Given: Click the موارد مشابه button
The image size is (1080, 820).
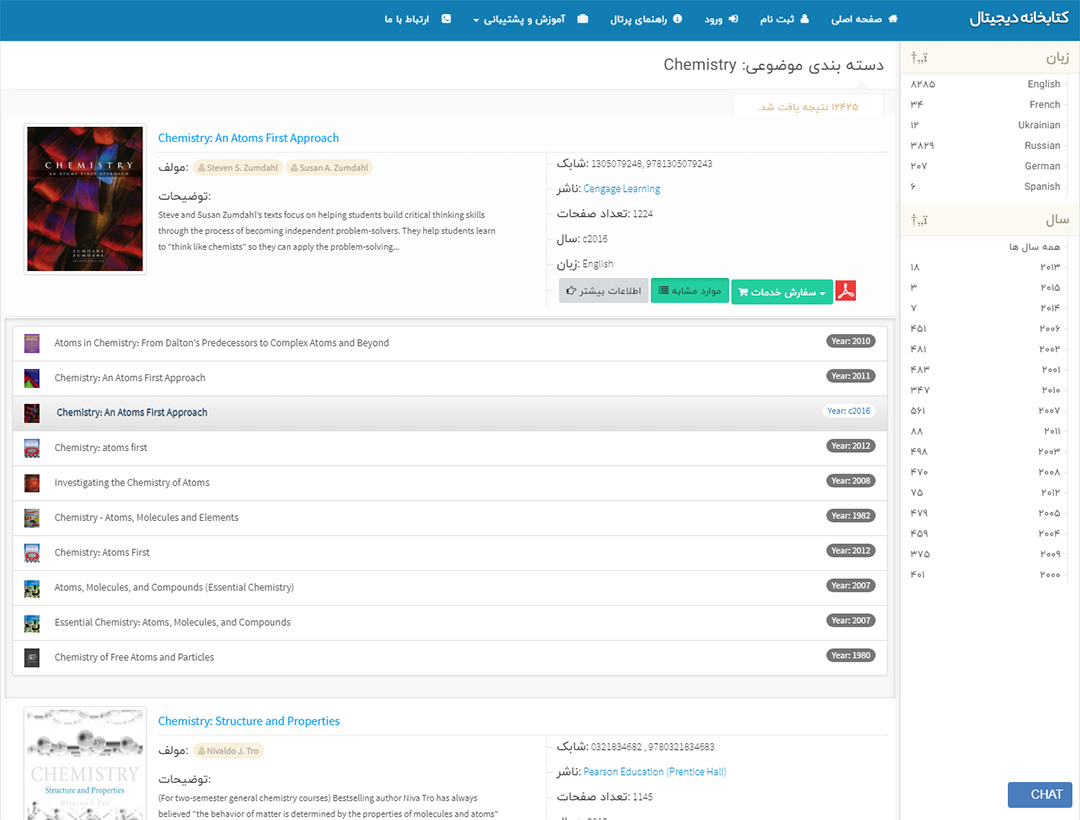Looking at the screenshot, I should (x=690, y=291).
